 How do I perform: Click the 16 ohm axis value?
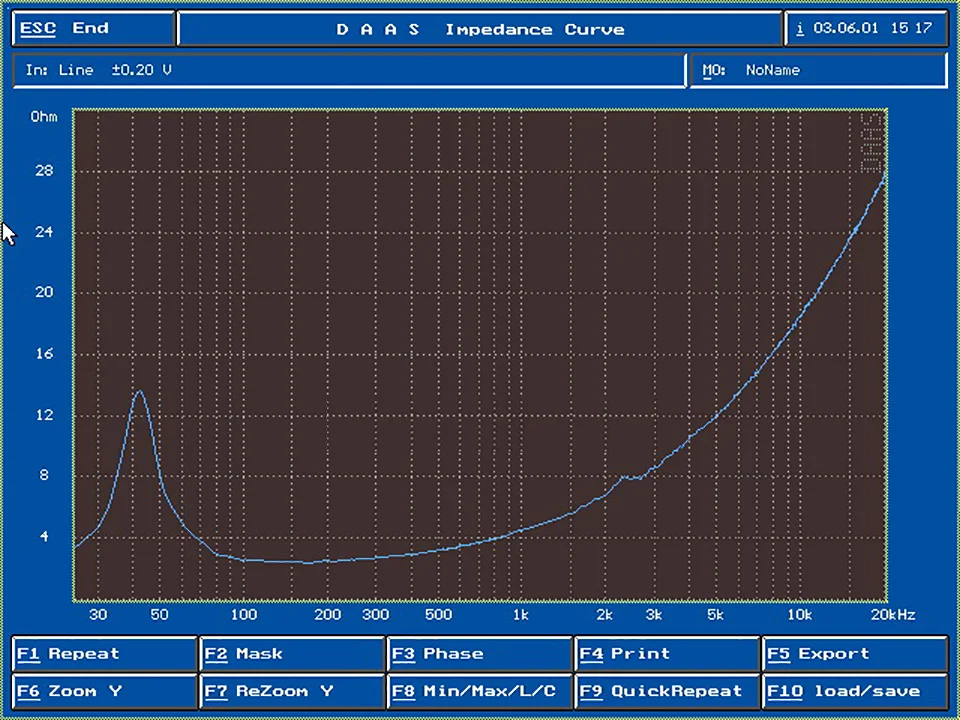[44, 353]
